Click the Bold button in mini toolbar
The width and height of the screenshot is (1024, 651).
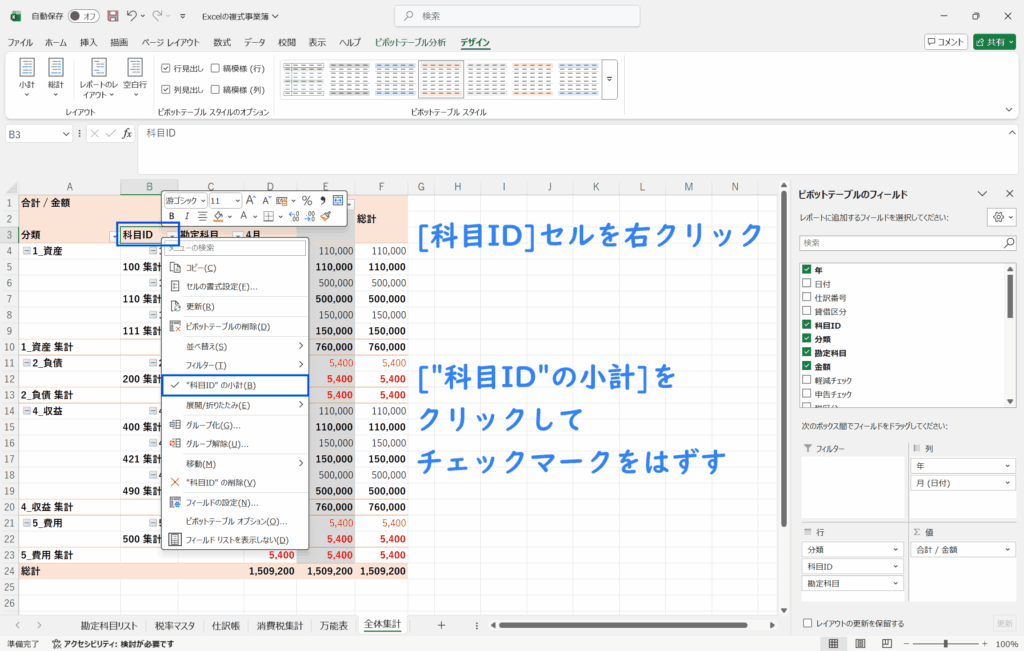[172, 216]
